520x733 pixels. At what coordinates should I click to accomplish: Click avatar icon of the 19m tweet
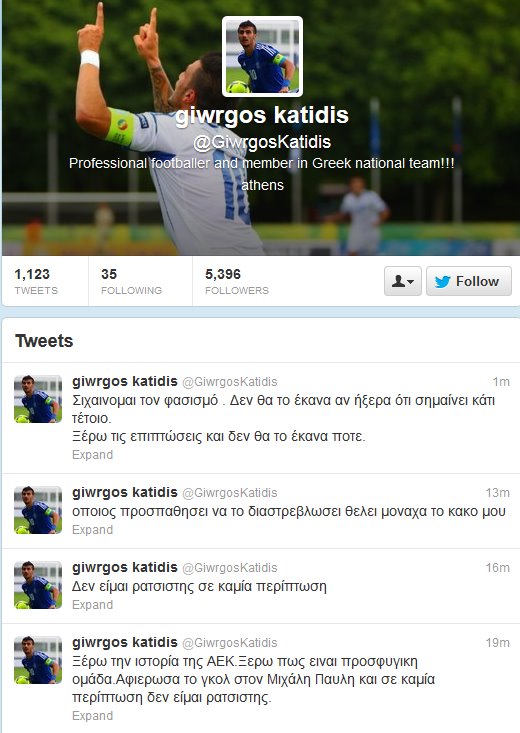coord(38,660)
